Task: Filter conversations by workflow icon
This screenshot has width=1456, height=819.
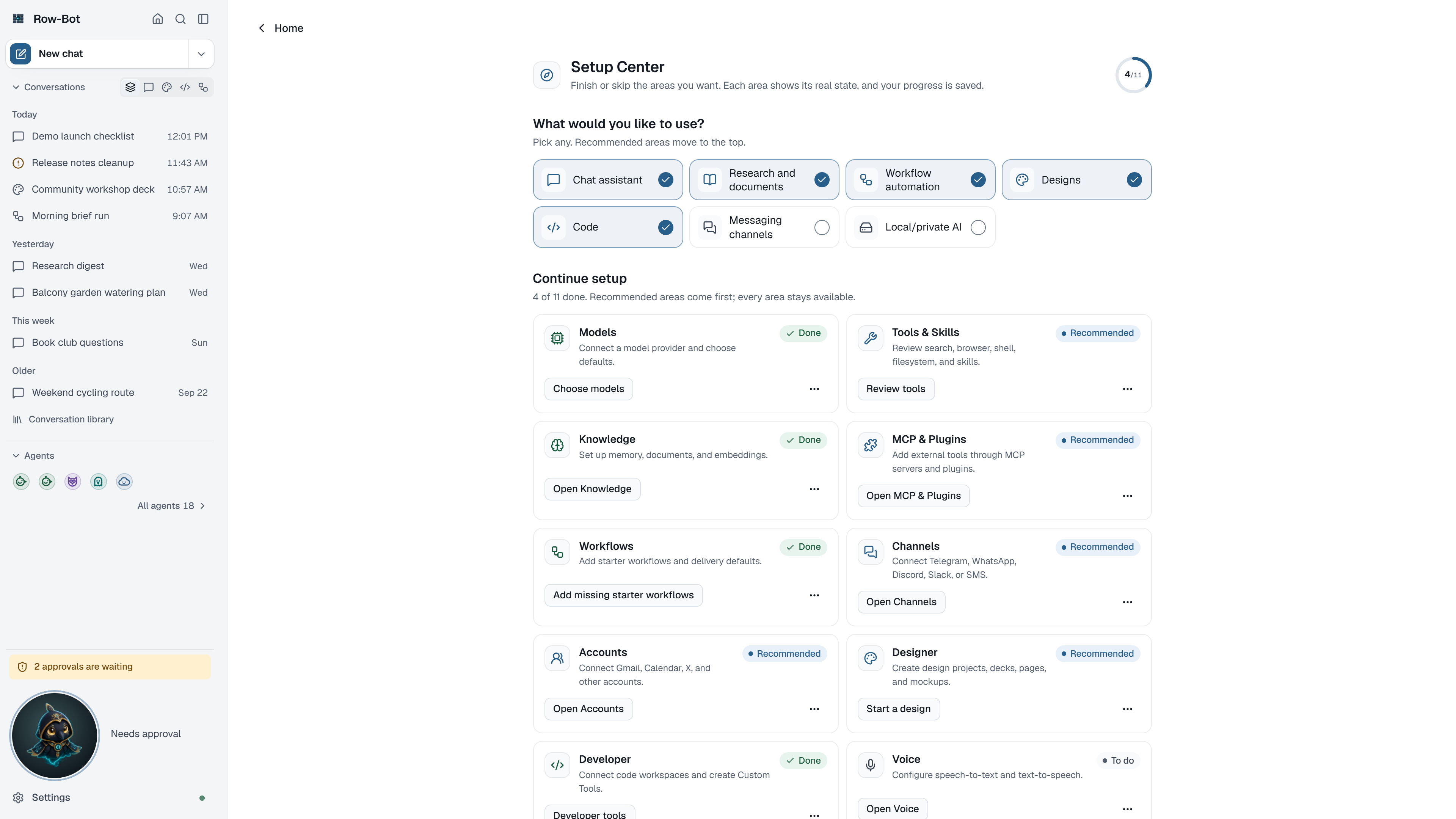Action: coord(203,87)
